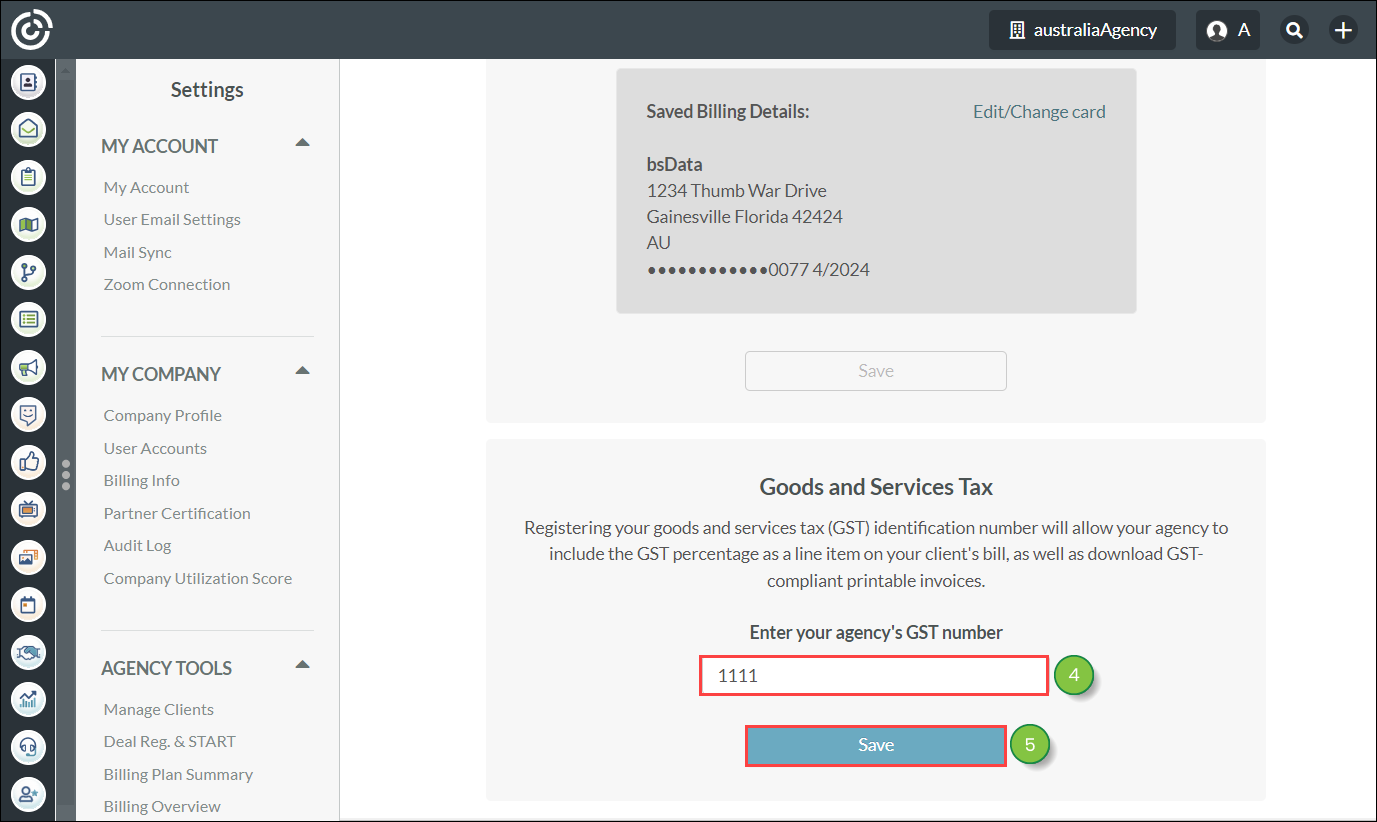The width and height of the screenshot is (1377, 822).
Task: Click the settings sidebar scroll up arrow
Action: click(x=65, y=70)
